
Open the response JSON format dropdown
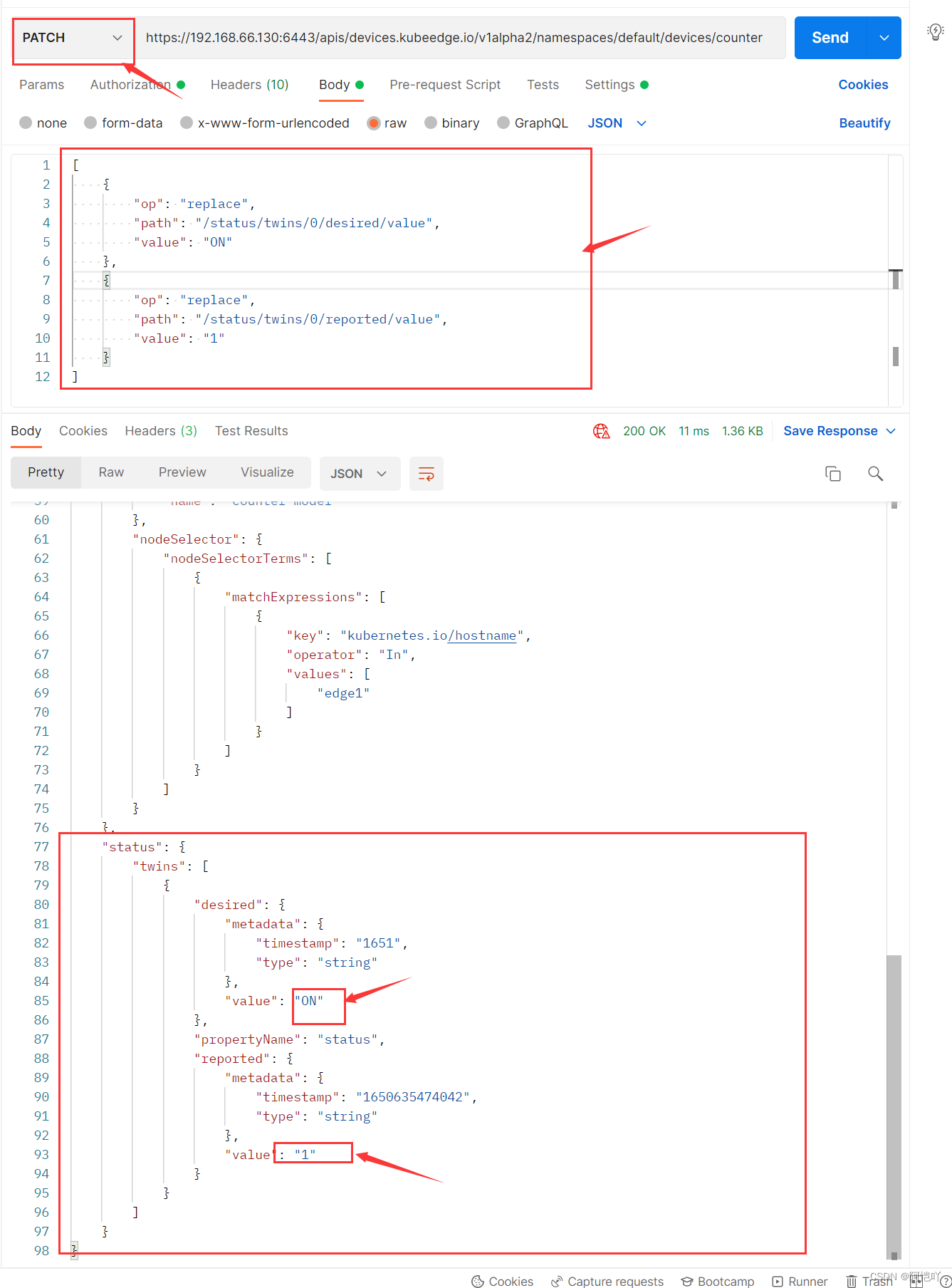tap(360, 474)
